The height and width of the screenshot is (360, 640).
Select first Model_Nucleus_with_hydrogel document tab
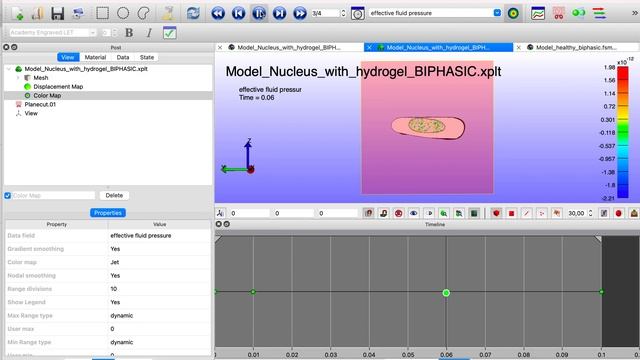(x=289, y=47)
